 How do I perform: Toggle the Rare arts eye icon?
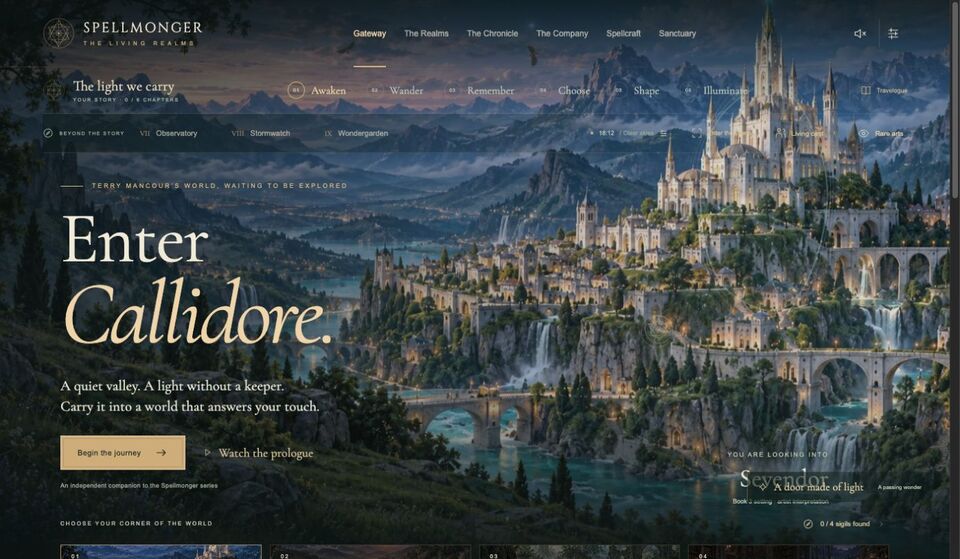863,133
